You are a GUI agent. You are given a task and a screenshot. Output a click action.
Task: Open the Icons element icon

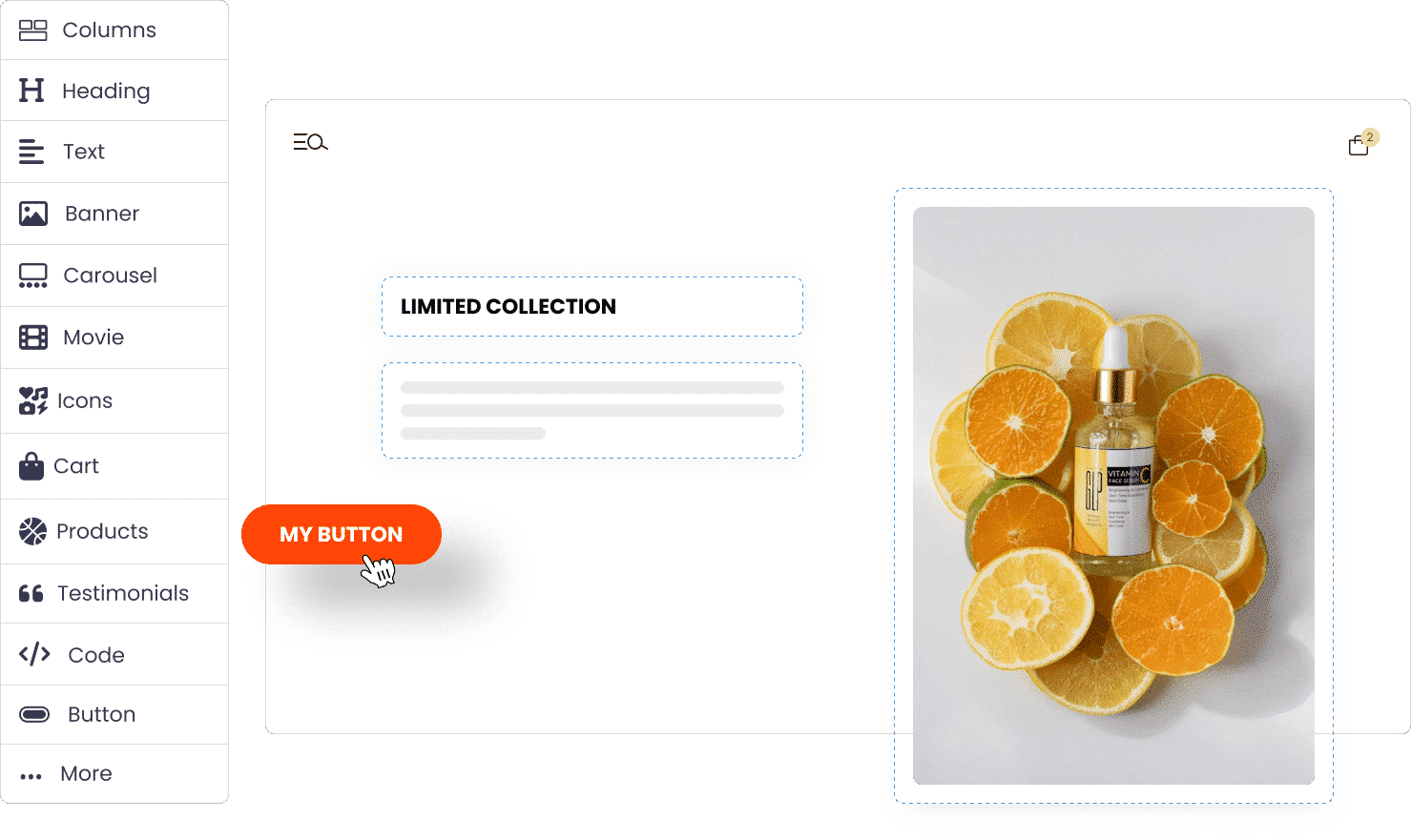point(33,400)
